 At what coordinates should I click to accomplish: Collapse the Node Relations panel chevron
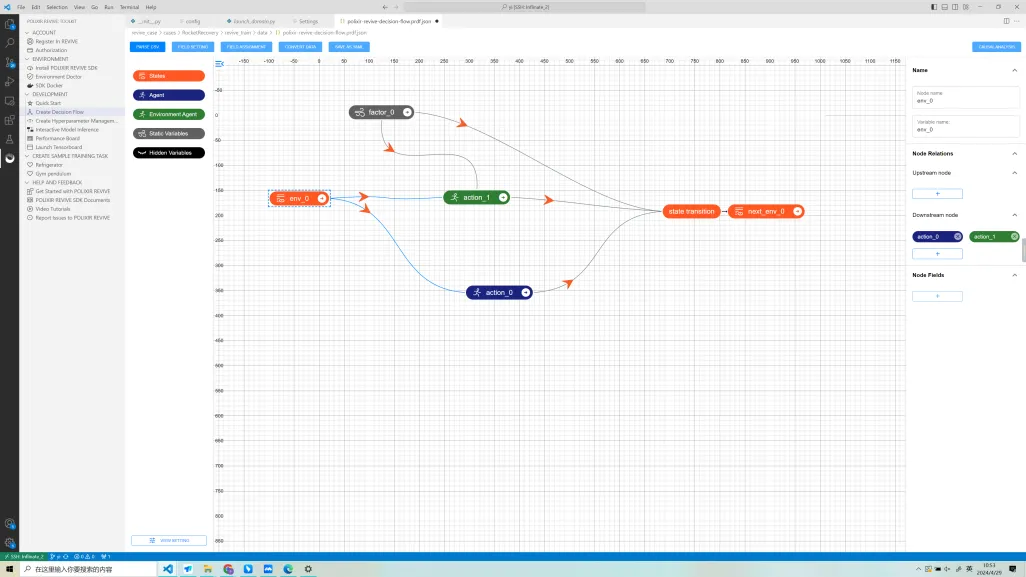(x=1014, y=154)
